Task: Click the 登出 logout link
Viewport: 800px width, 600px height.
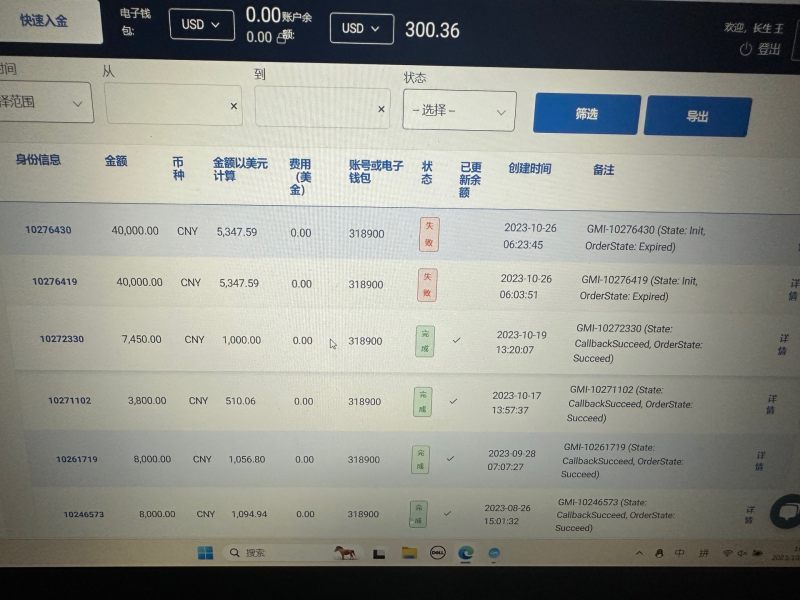Action: pyautogui.click(x=768, y=49)
